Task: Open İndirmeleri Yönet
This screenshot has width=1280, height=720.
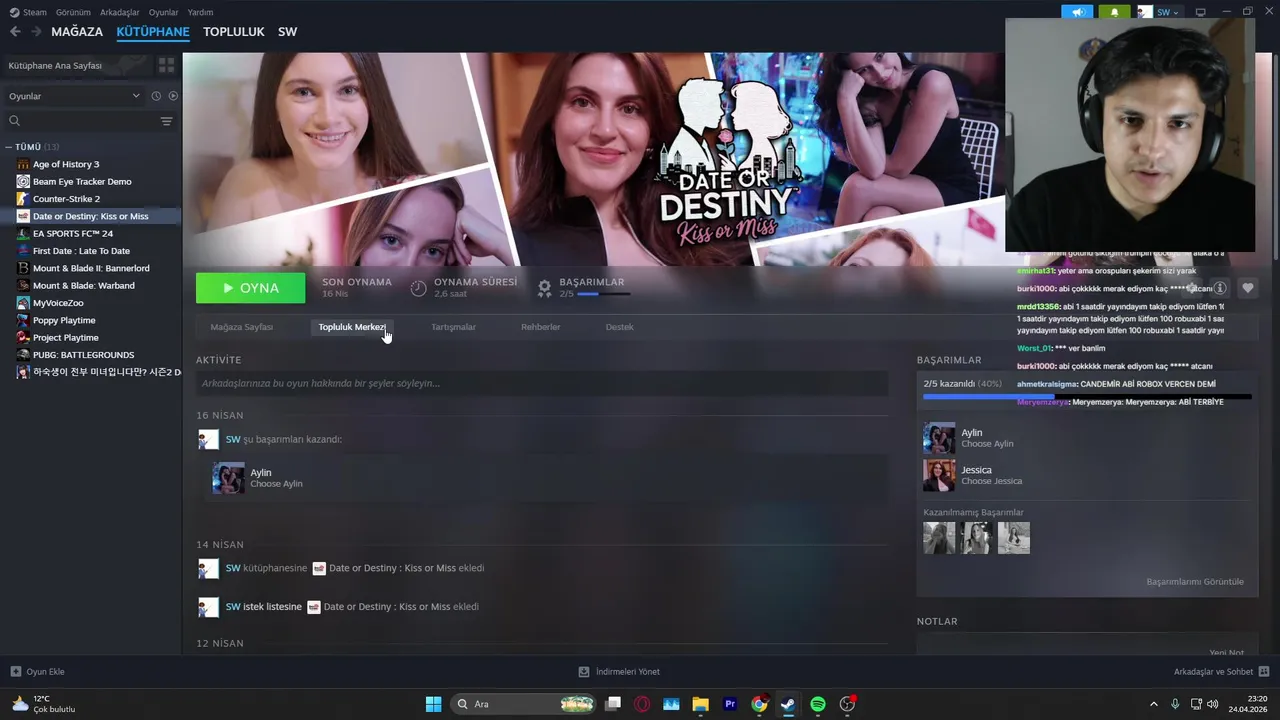Action: (x=619, y=671)
